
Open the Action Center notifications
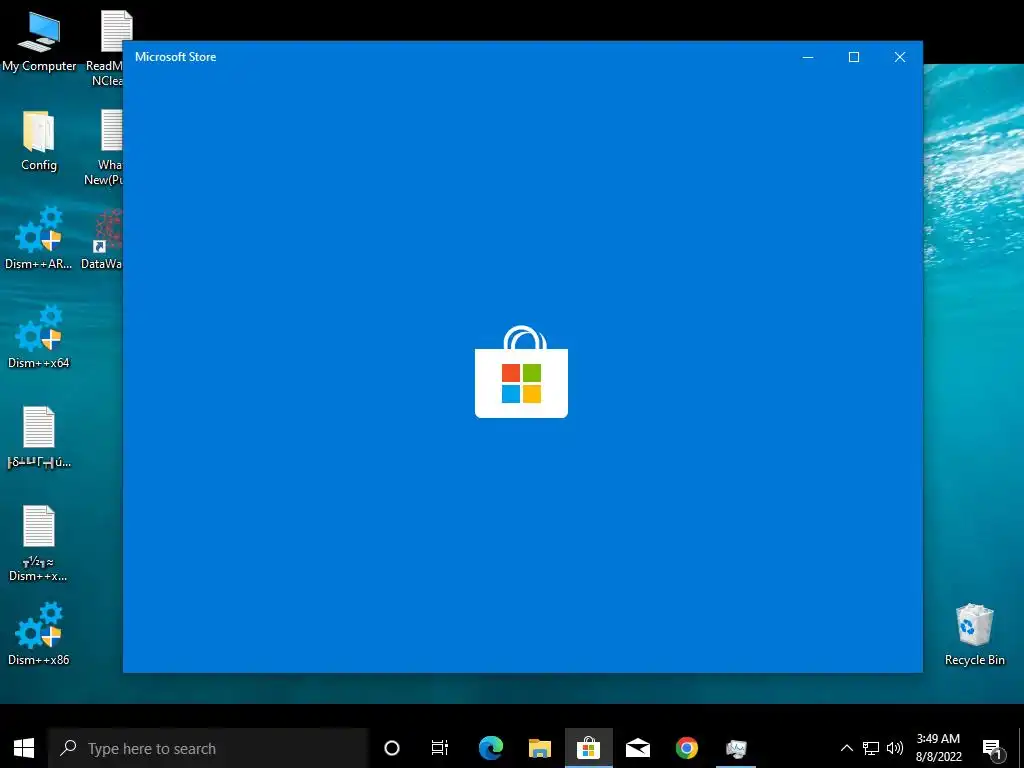coord(993,748)
